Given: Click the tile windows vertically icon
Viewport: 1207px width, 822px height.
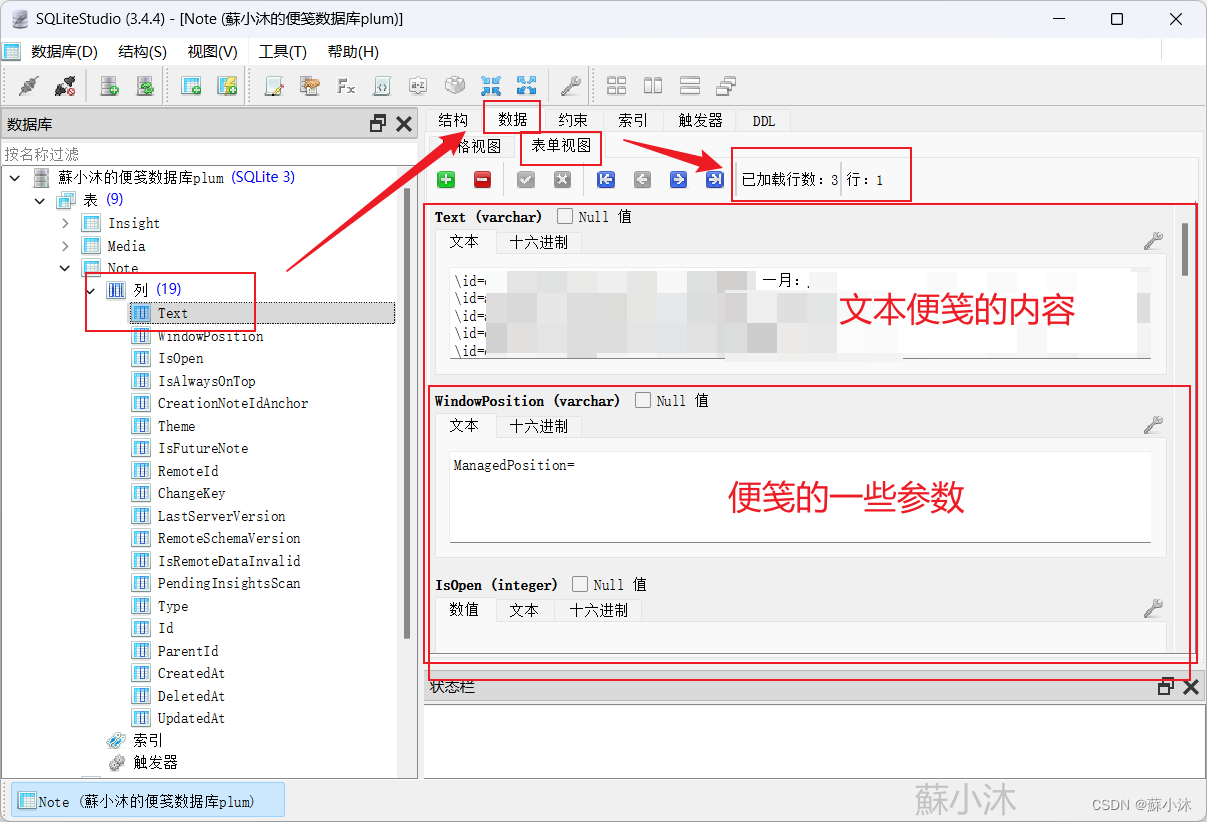Looking at the screenshot, I should 689,86.
